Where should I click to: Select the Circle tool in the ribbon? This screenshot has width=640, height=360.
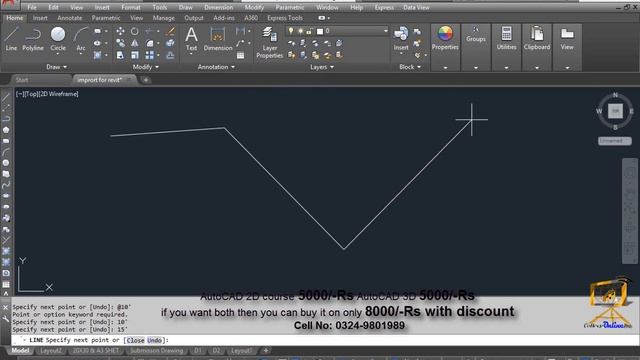point(58,39)
